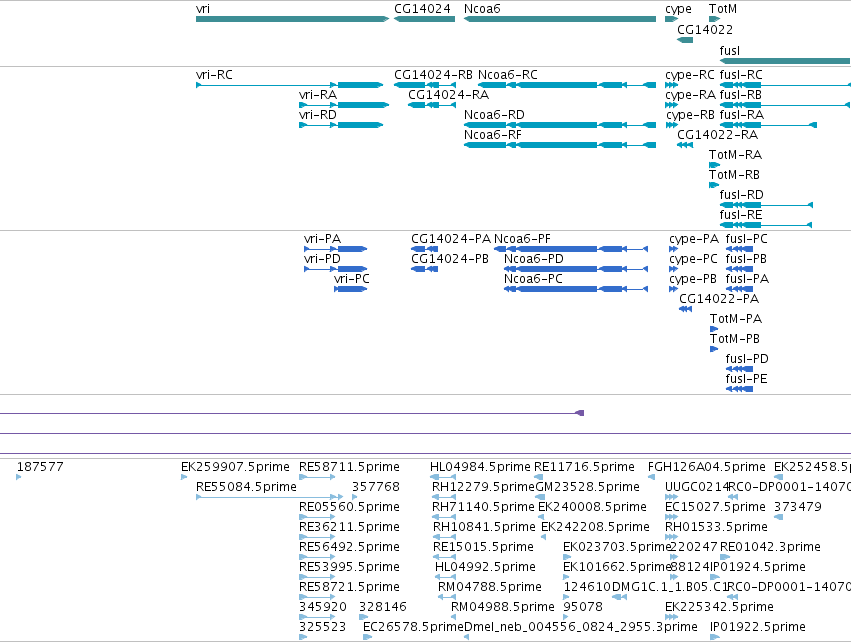Click the Ncoa6 gene label

(482, 9)
